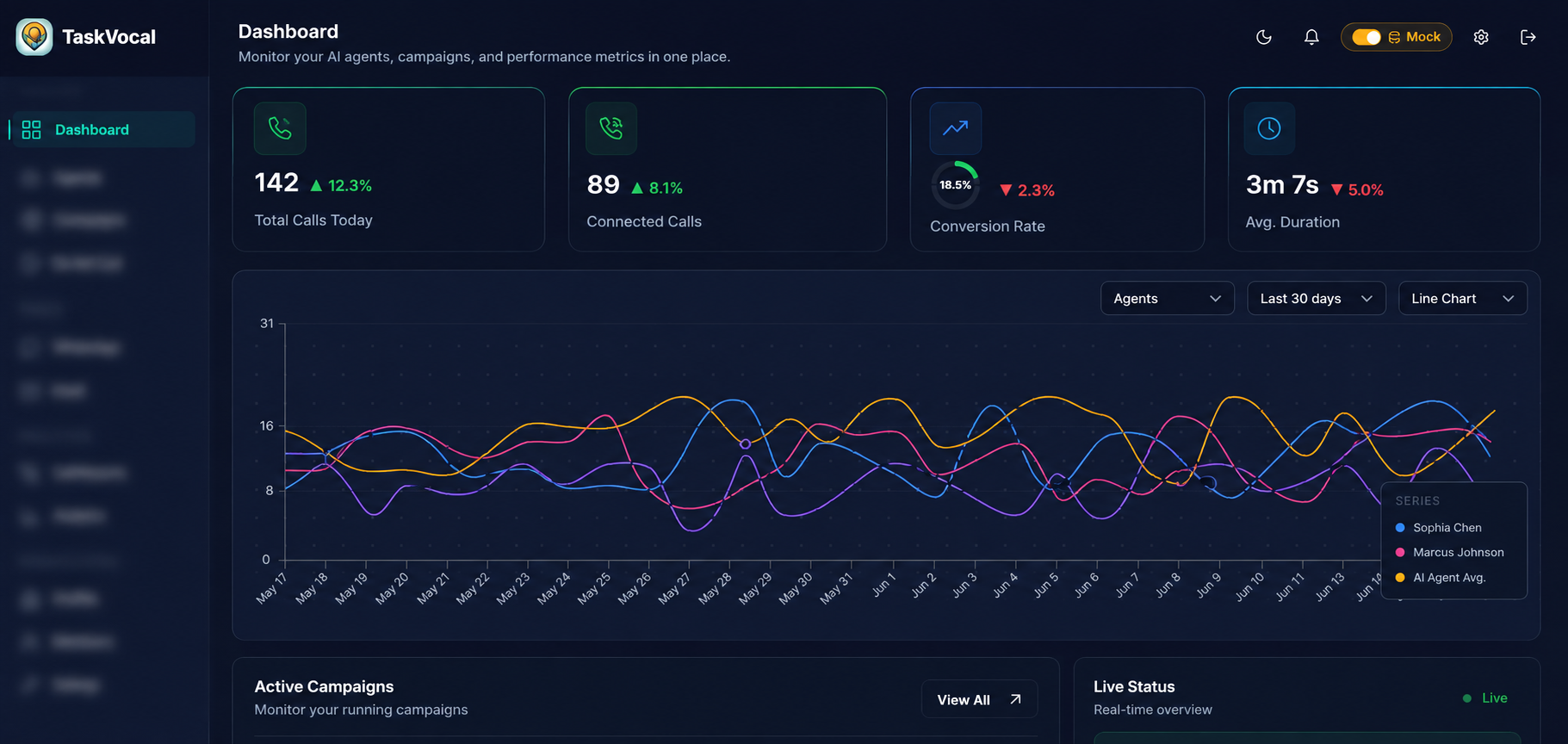Click the Live Status heading
This screenshot has height=744, width=1568.
(x=1134, y=686)
